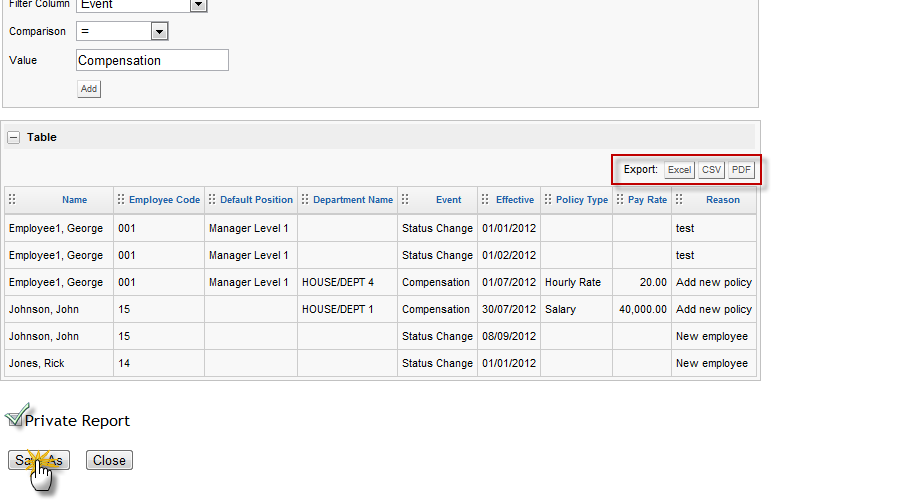This screenshot has width=900, height=500.
Task: Click the employee code '14' cell
Action: pos(159,363)
